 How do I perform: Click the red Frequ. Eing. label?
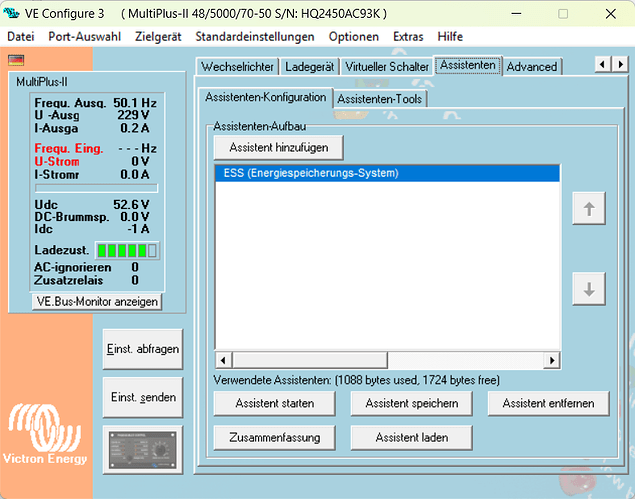[x=69, y=148]
